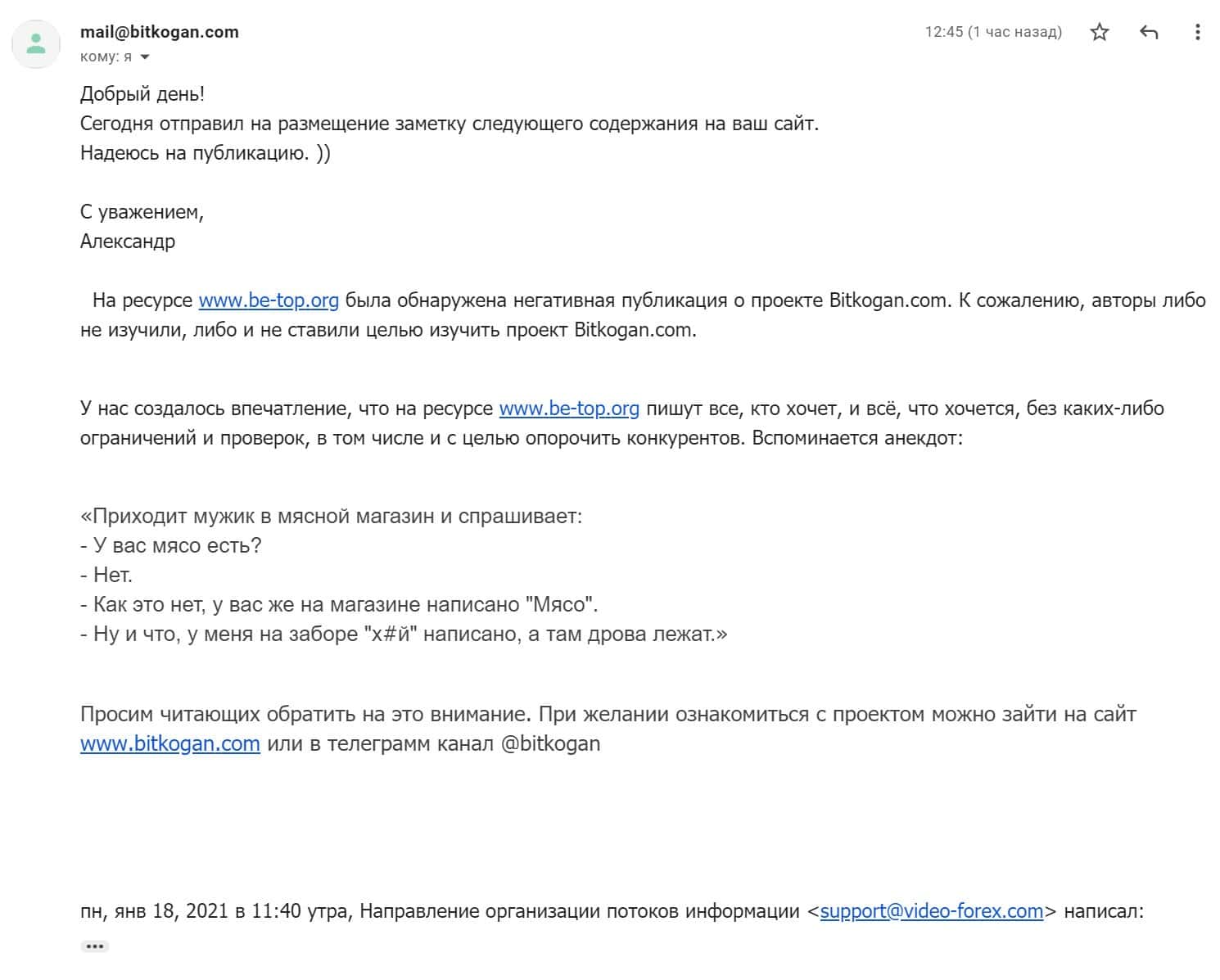Open the www.be-top.org link after "что на ресурсе"
The width and height of the screenshot is (1220, 980).
(569, 409)
